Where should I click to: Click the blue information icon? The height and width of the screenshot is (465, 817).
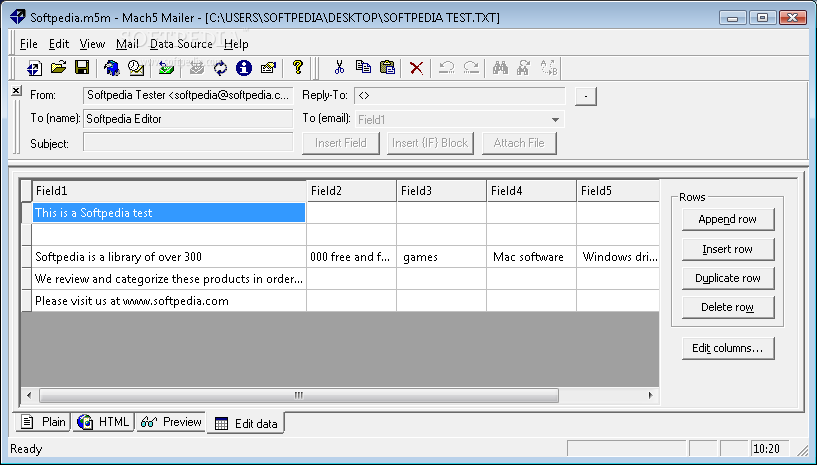(x=243, y=68)
